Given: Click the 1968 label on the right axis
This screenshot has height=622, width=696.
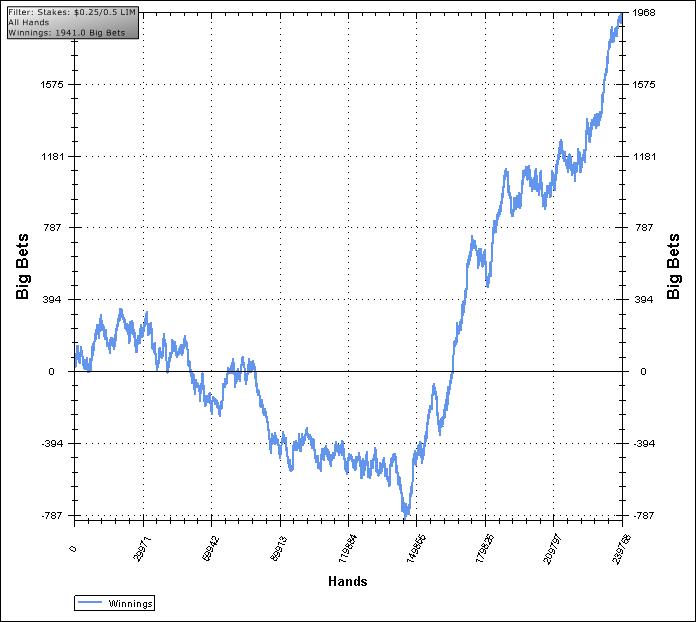Looking at the screenshot, I should [x=644, y=12].
